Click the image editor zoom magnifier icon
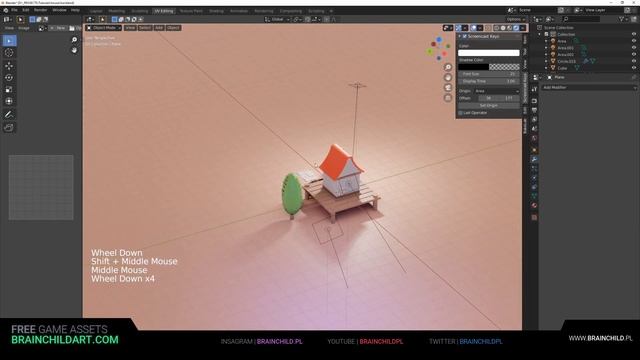Screen dimensions: 640x360 (x=74, y=40)
